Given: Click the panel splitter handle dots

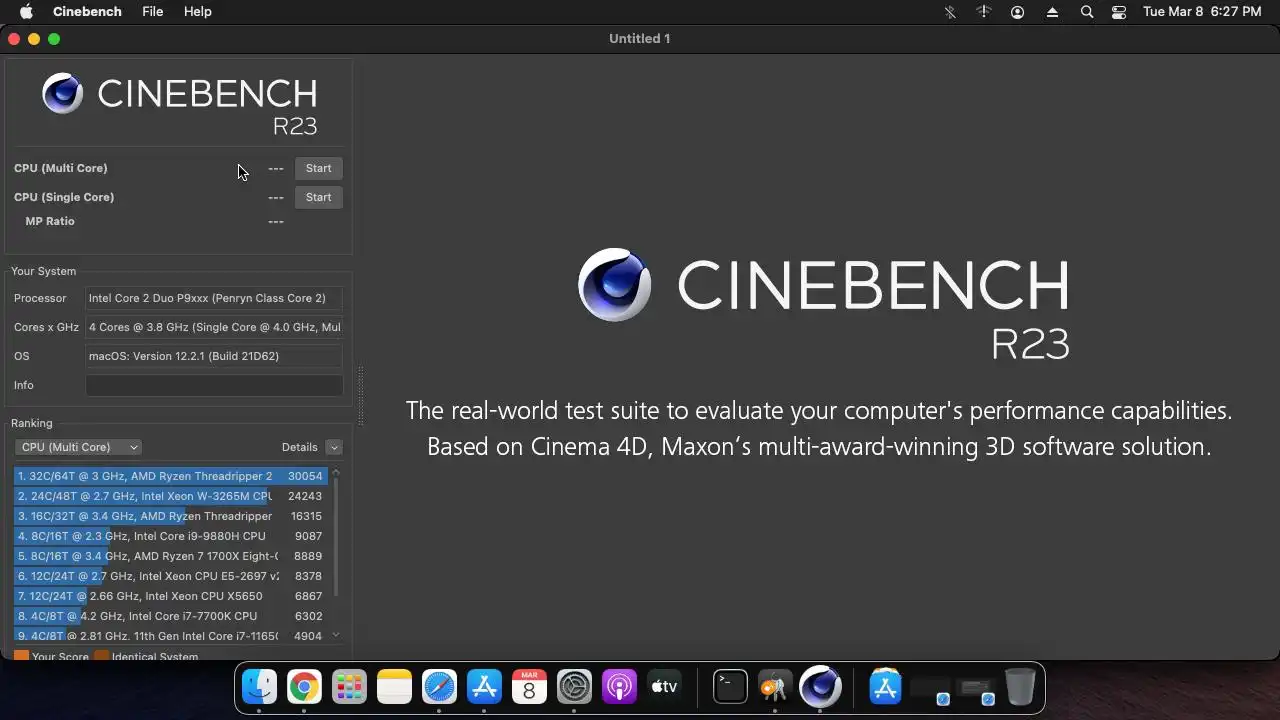Looking at the screenshot, I should [360, 396].
